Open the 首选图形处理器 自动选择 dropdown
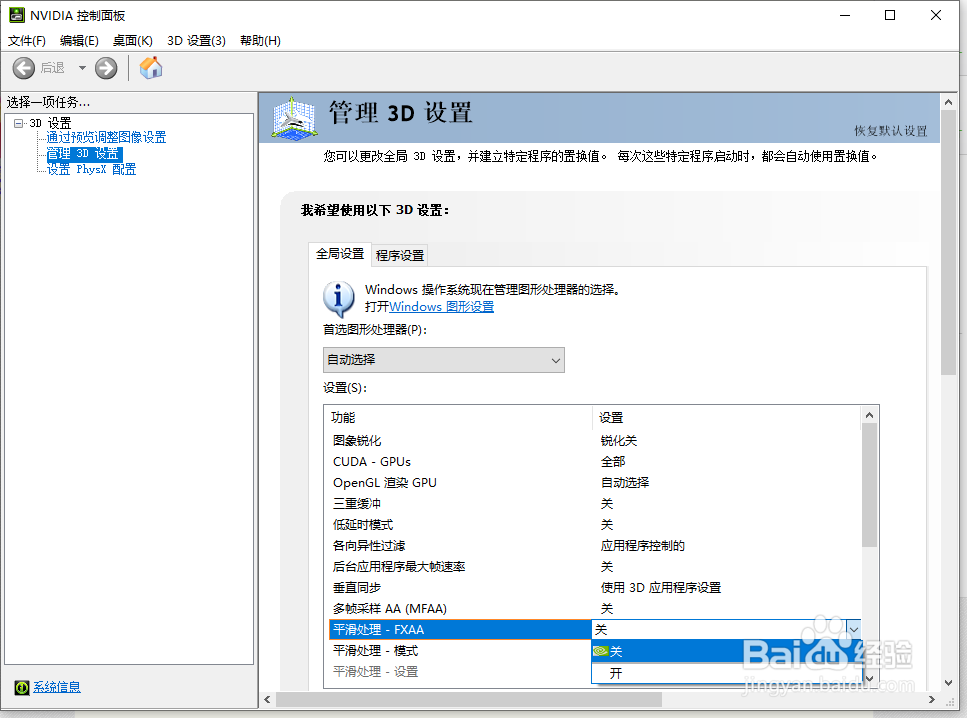 443,360
